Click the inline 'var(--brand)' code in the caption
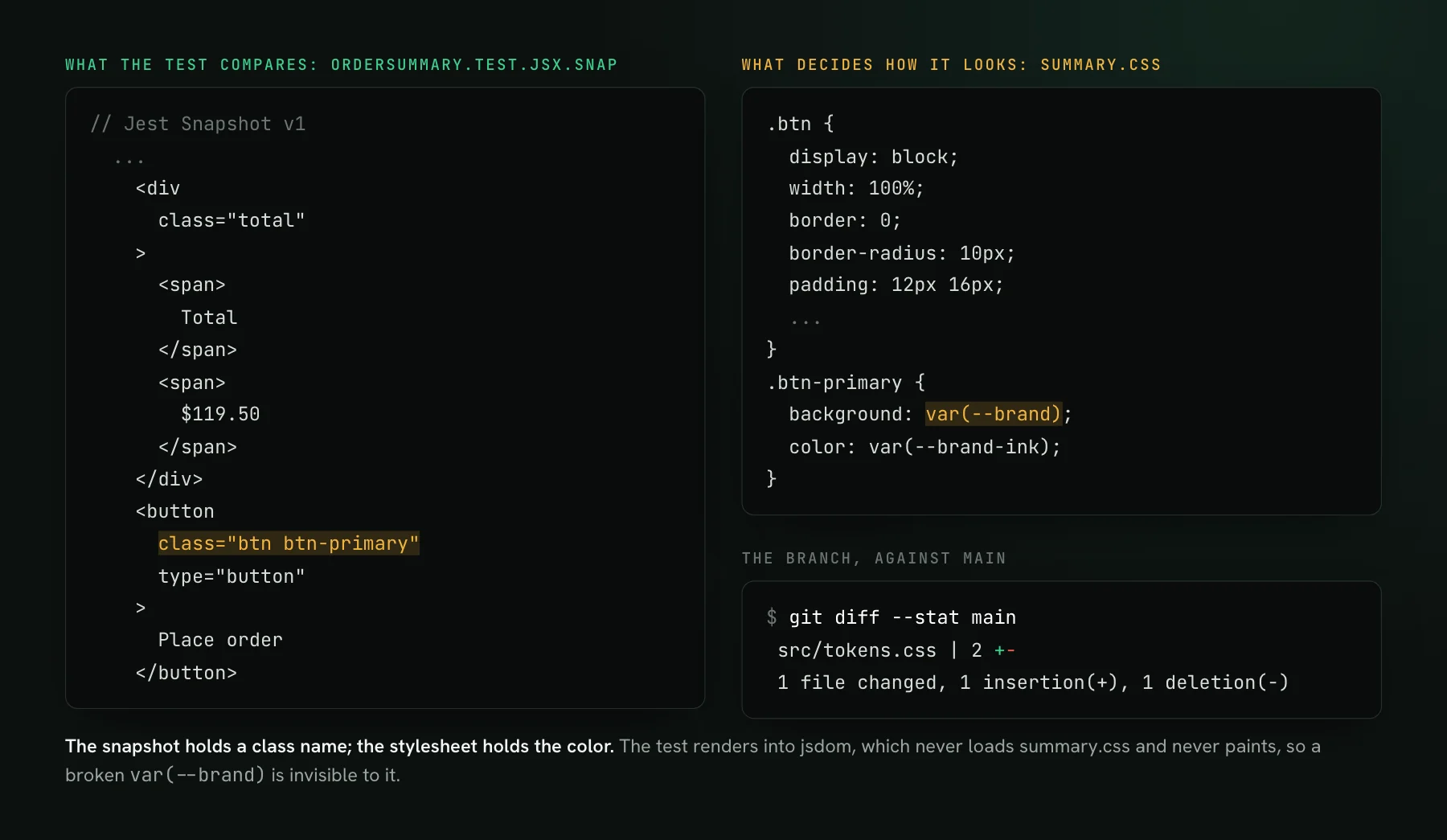The height and width of the screenshot is (840, 1447). point(198,775)
